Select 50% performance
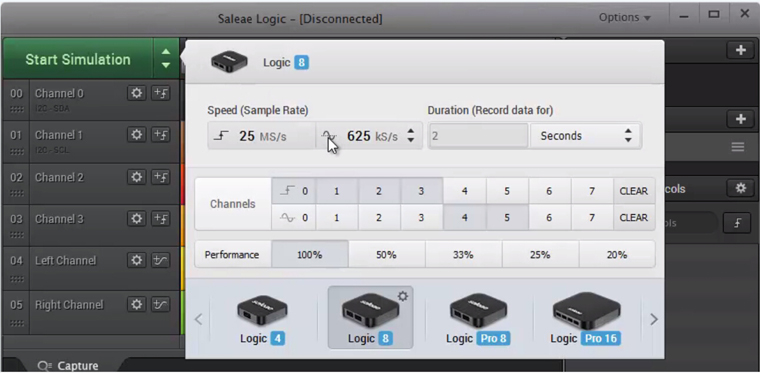The width and height of the screenshot is (760, 373). click(x=386, y=254)
